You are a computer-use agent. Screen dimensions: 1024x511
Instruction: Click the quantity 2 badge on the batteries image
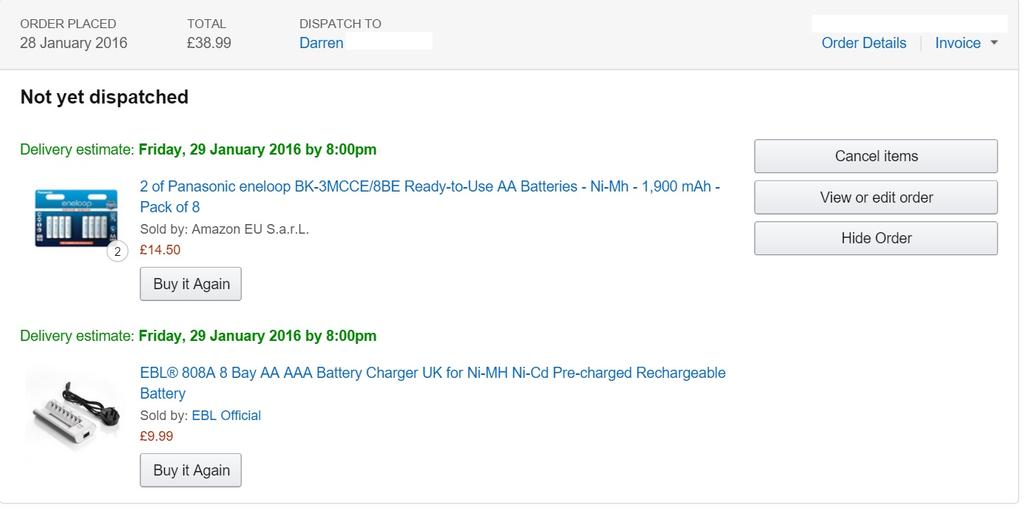(x=117, y=252)
